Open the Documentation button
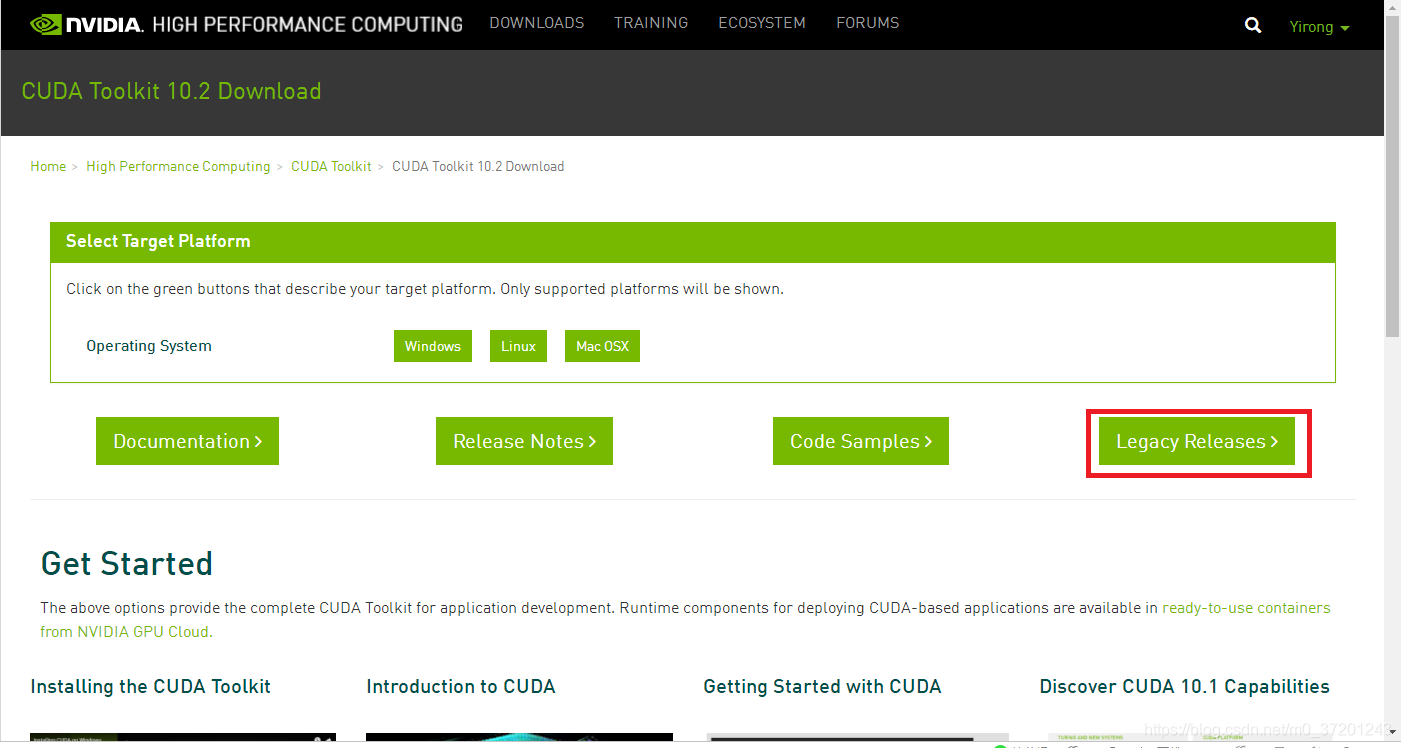Image resolution: width=1401 pixels, height=748 pixels. [x=187, y=441]
